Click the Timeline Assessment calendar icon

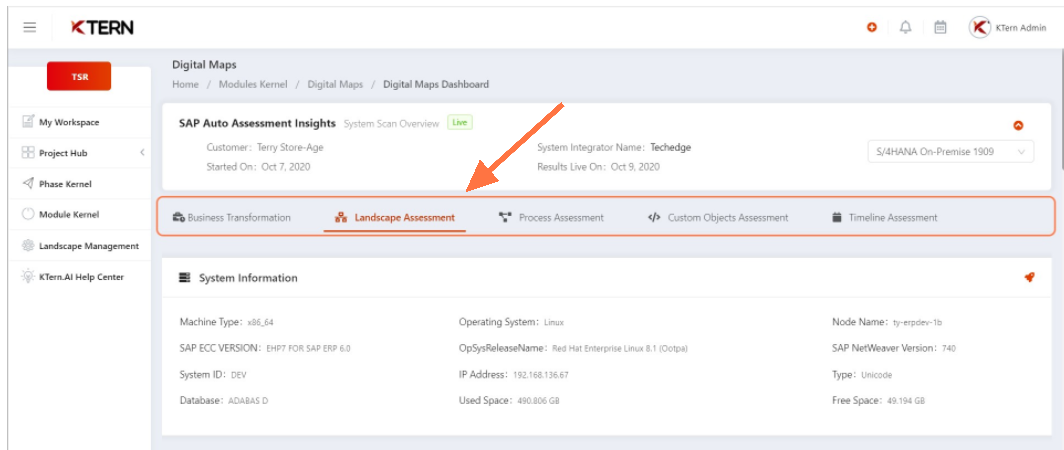point(837,218)
